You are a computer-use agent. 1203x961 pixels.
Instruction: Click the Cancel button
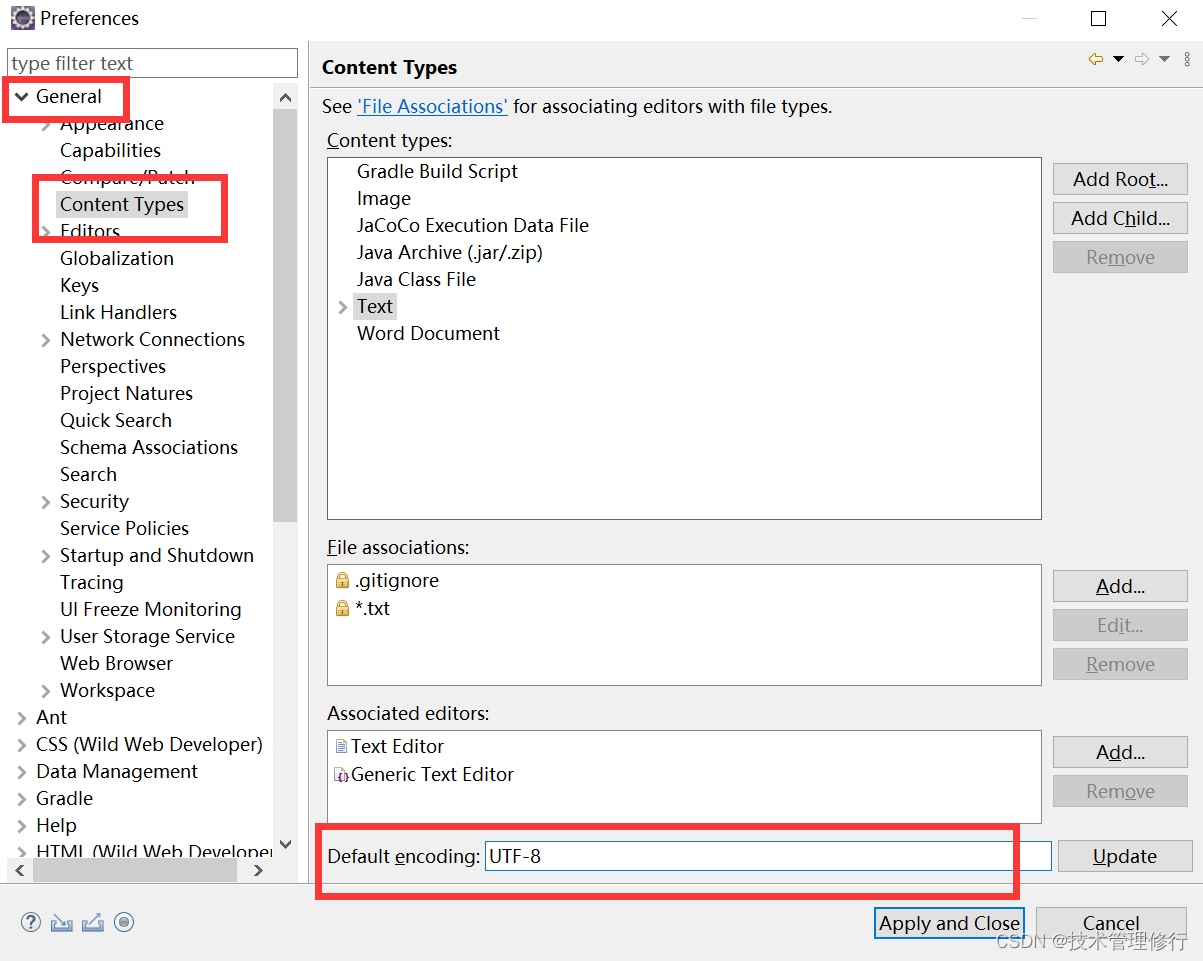pyautogui.click(x=1111, y=923)
